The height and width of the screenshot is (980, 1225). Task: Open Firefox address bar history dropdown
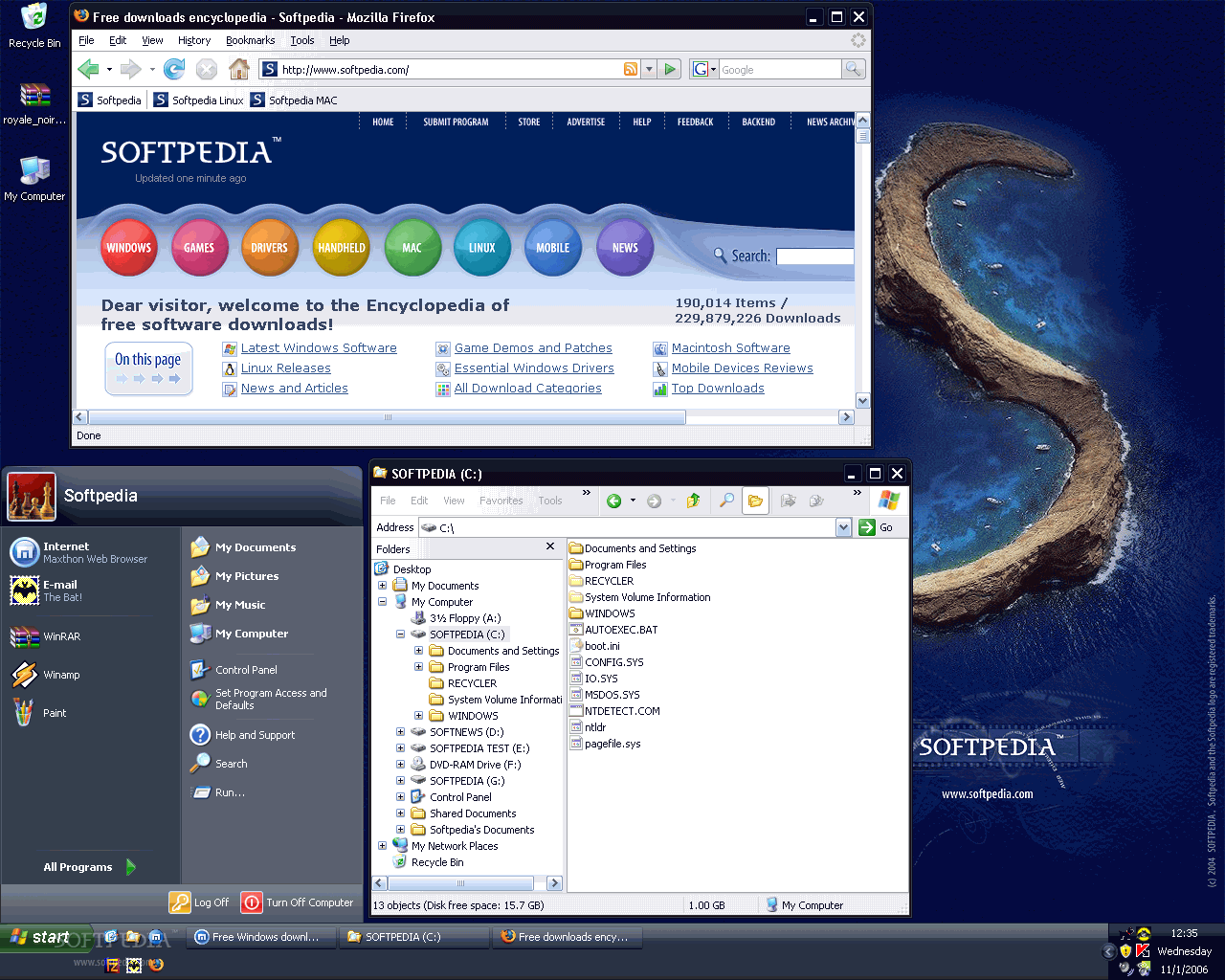tap(649, 69)
